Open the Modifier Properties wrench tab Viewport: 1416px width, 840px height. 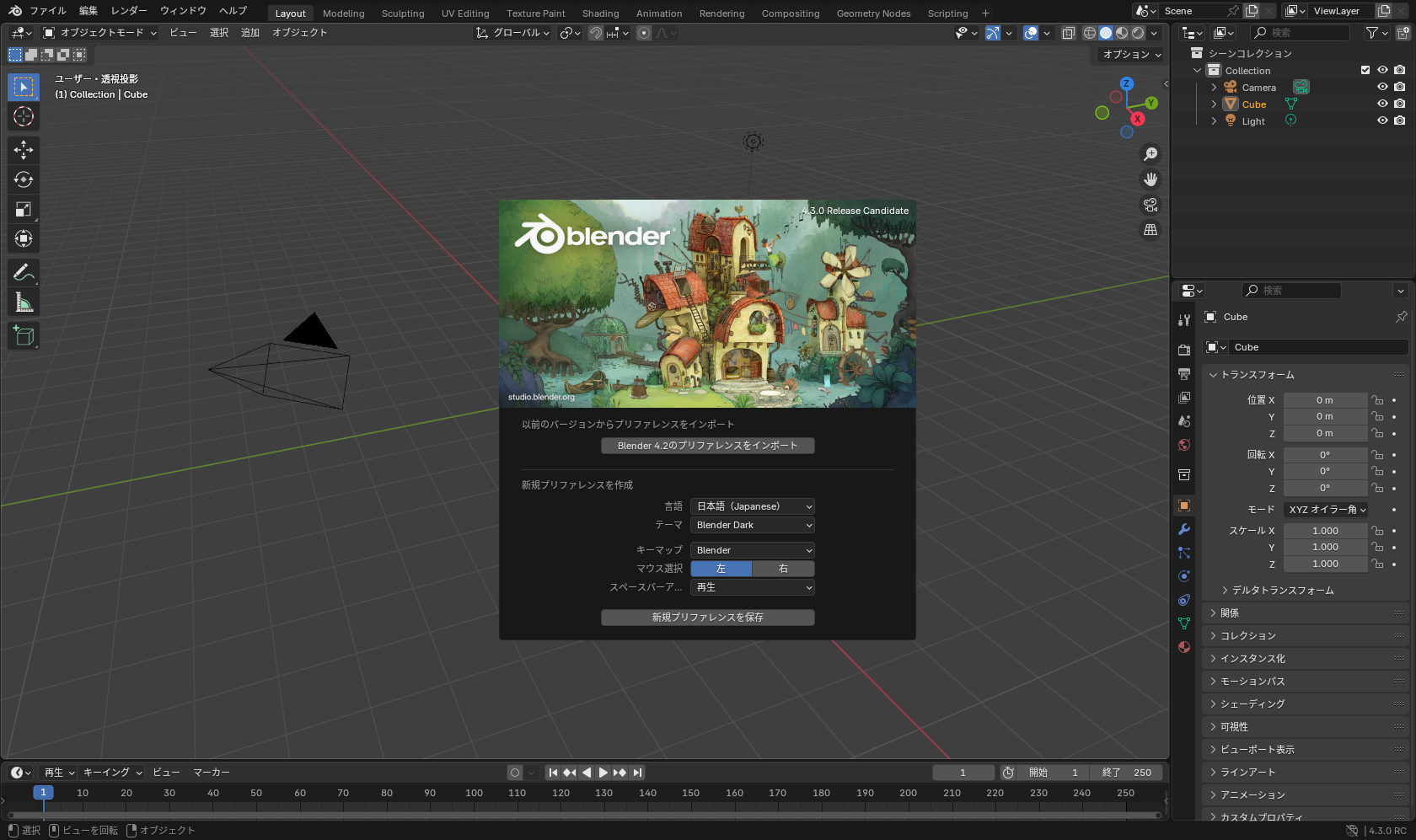click(1183, 528)
